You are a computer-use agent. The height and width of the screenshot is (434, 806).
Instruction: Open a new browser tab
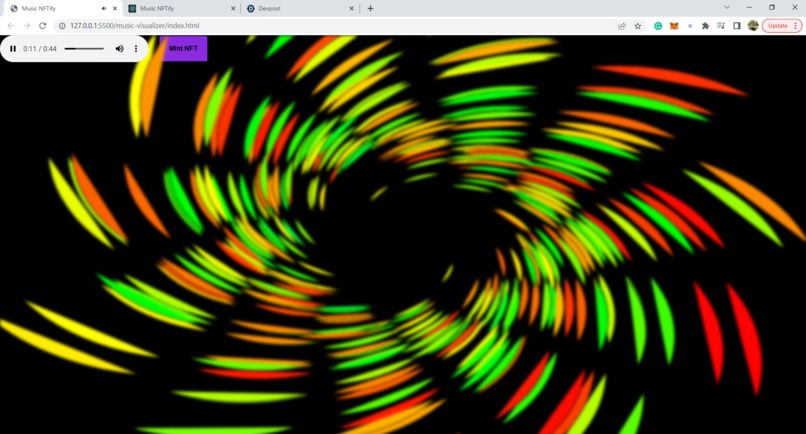[x=370, y=8]
